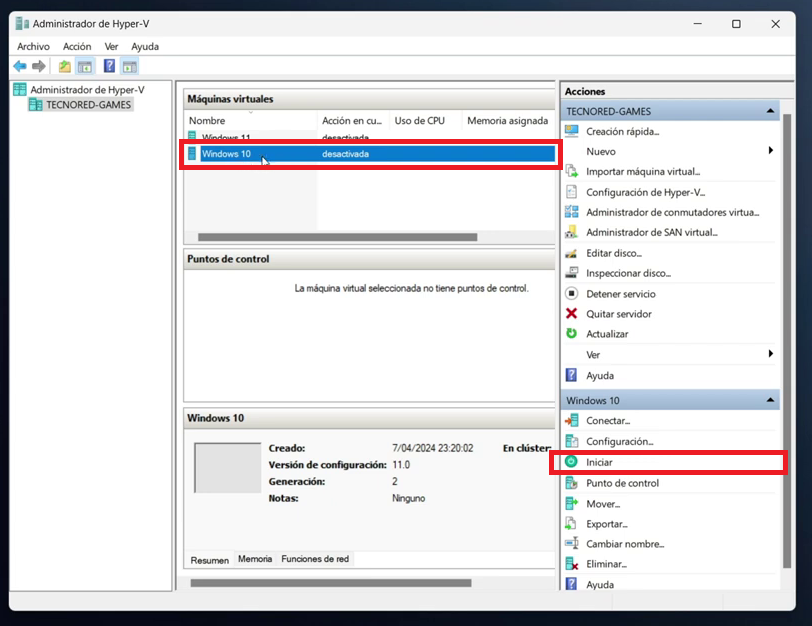
Task: Click the Forward arrow toolbar icon
Action: 39,66
